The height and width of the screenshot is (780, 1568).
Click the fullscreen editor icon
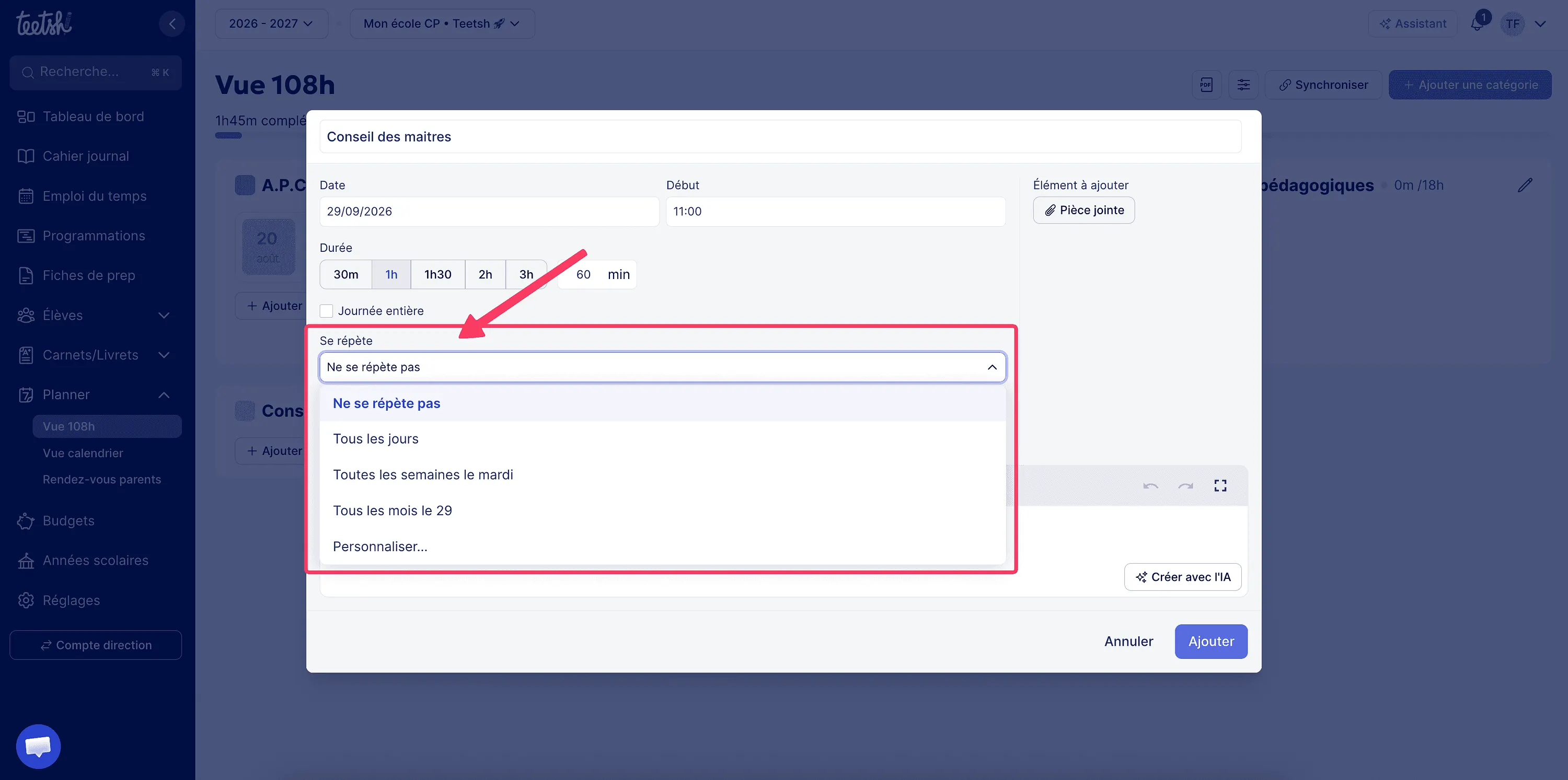[1220, 485]
